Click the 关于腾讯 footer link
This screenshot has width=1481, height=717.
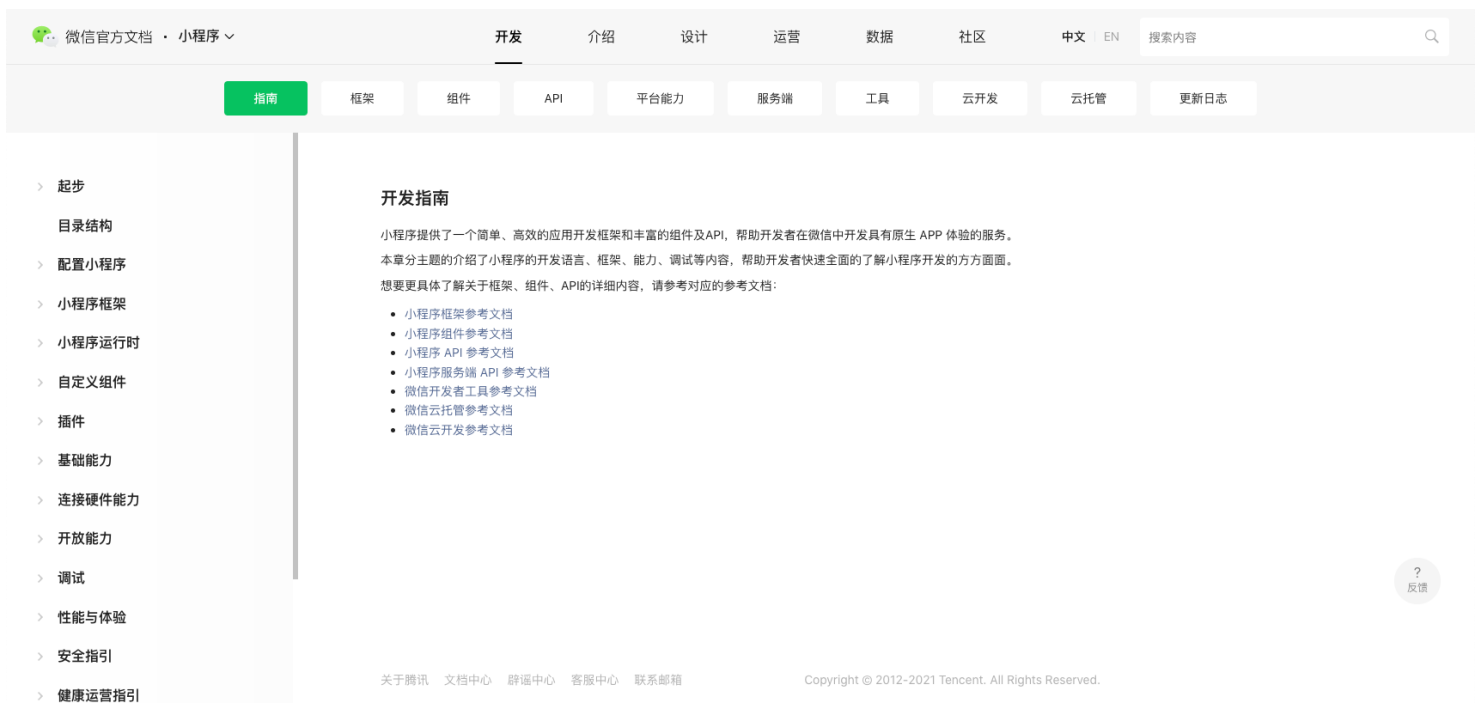coord(404,680)
